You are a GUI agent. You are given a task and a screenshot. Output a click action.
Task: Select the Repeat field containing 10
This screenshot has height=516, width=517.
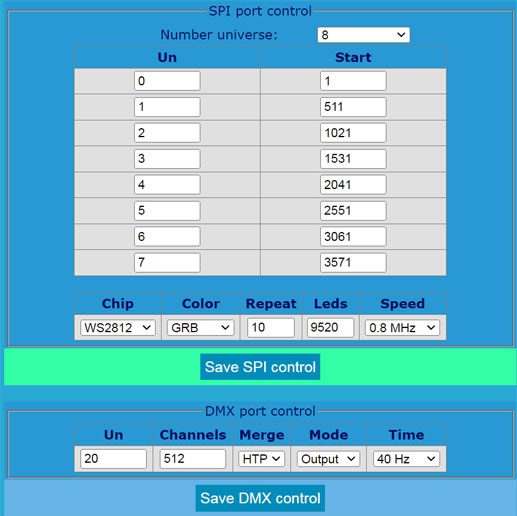click(x=271, y=327)
